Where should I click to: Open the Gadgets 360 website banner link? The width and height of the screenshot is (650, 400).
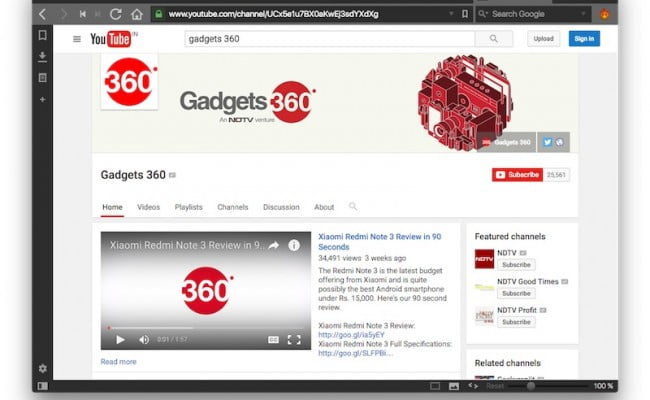coord(507,142)
